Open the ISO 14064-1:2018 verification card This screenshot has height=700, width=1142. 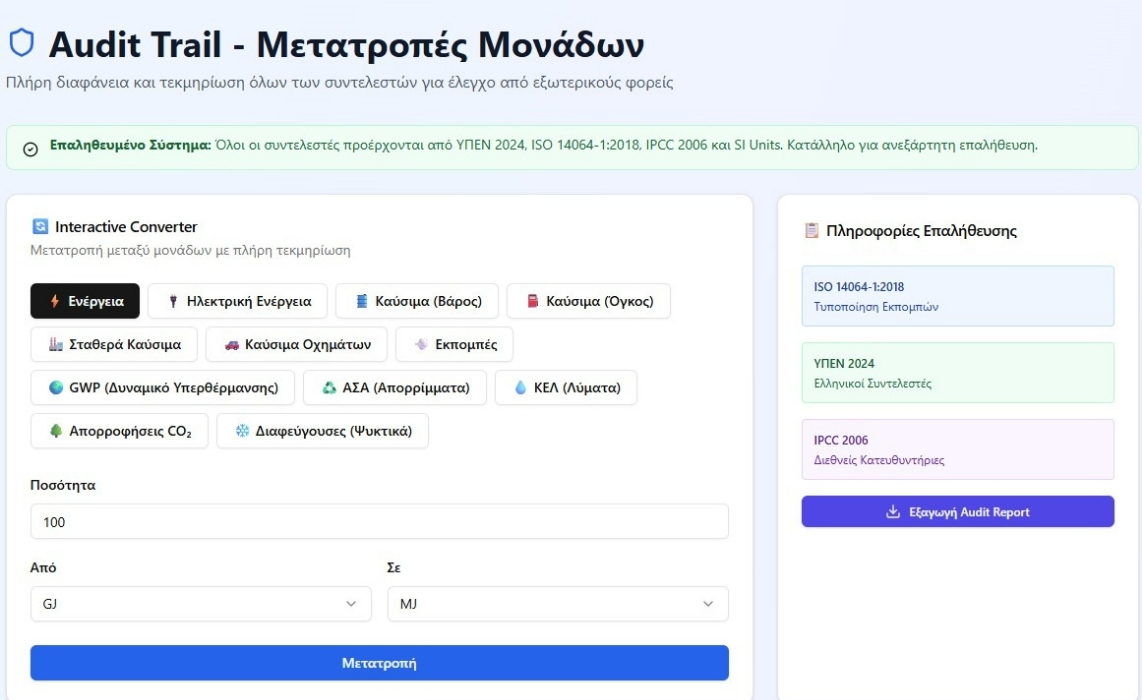pos(958,296)
